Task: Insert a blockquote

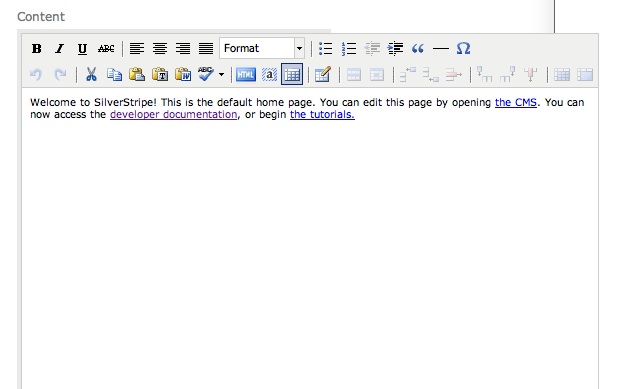Action: [418, 49]
